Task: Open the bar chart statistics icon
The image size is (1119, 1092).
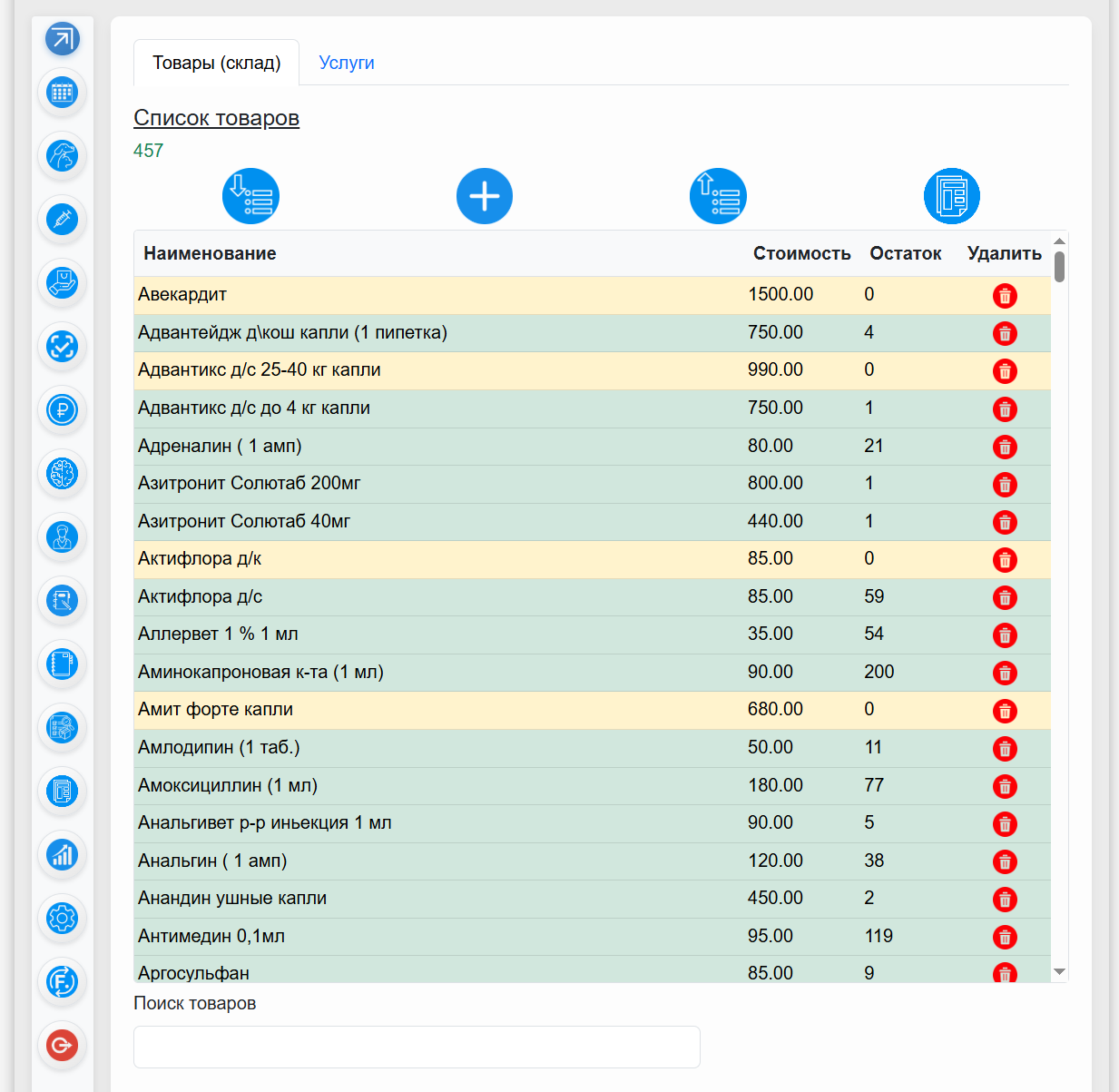Action: [63, 855]
